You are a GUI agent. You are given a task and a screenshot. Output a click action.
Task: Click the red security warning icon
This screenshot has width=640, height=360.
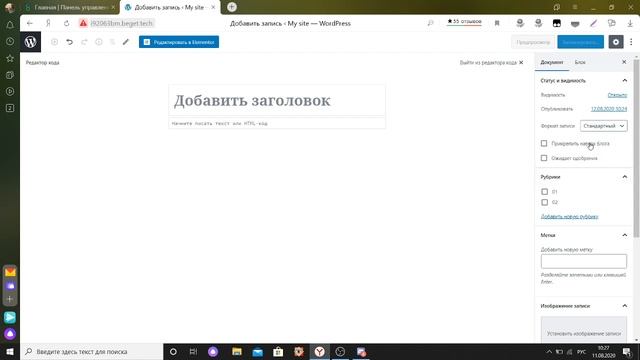click(x=83, y=23)
